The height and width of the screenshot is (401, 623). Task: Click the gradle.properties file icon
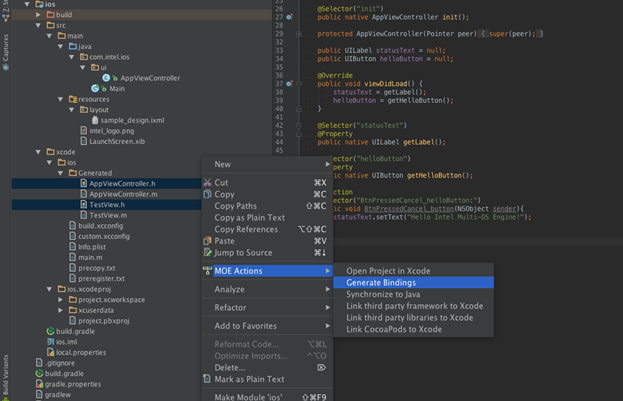39,384
